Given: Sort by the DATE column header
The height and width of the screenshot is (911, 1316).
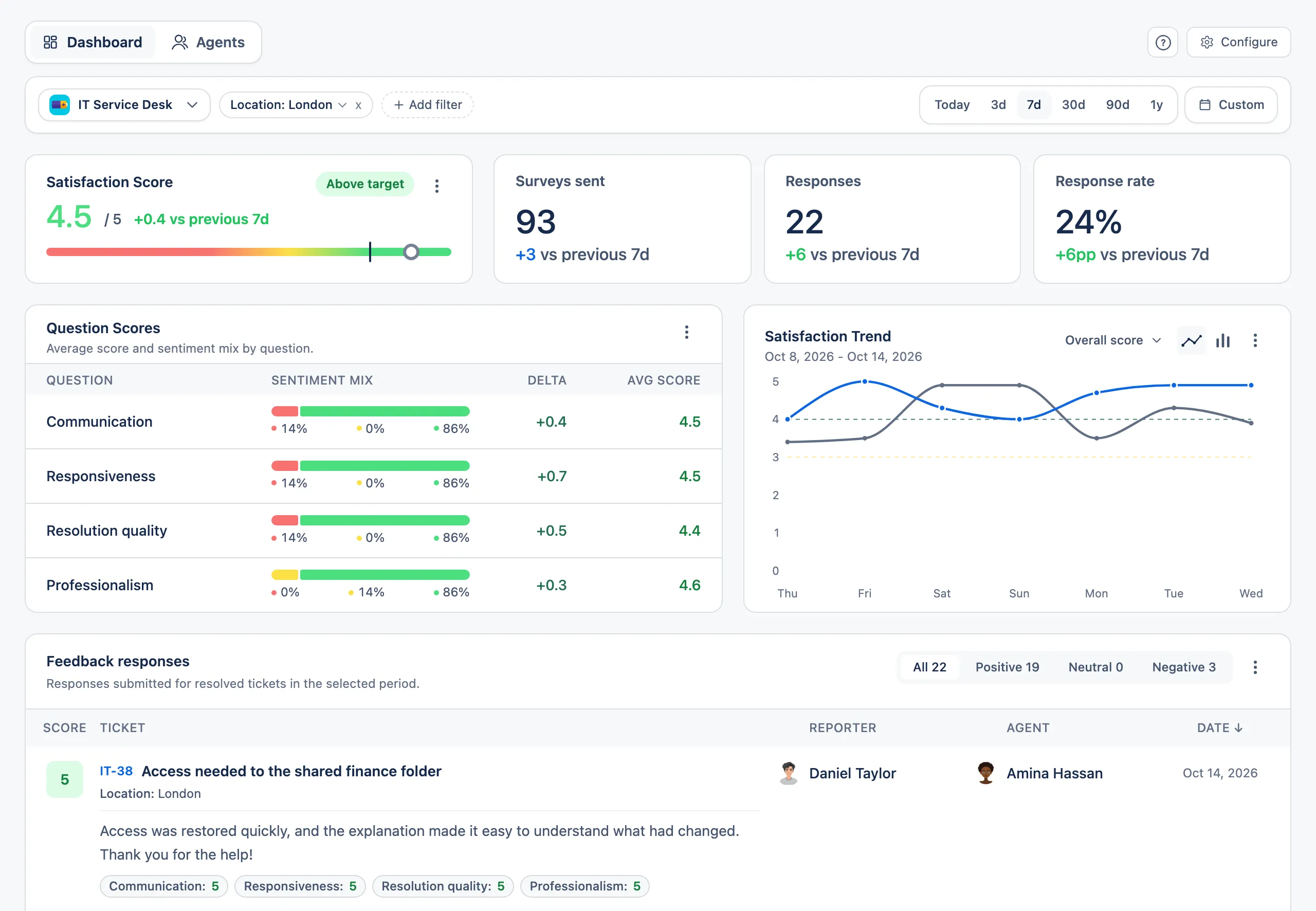Looking at the screenshot, I should tap(1219, 728).
